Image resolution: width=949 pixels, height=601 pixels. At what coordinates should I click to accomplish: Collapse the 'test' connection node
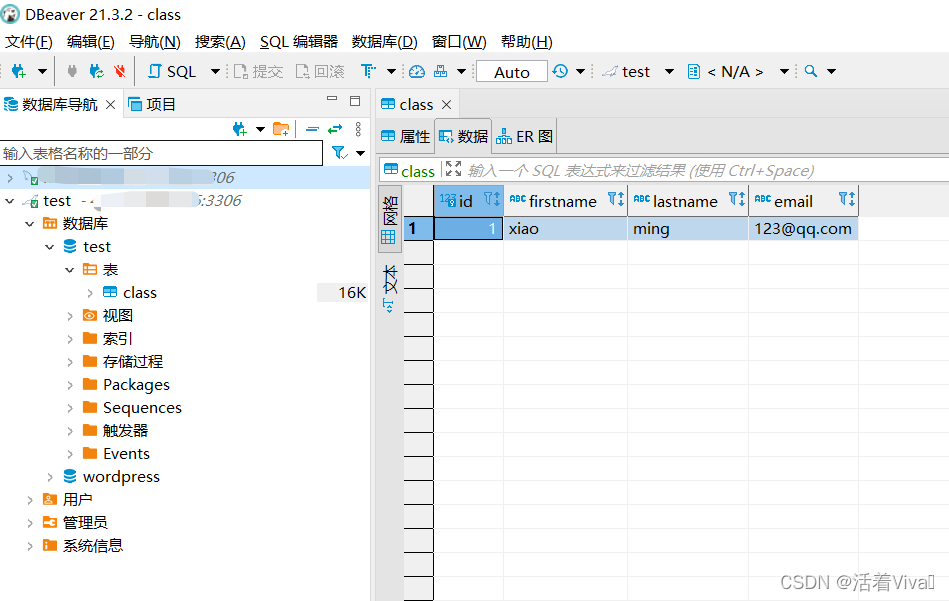(x=10, y=200)
